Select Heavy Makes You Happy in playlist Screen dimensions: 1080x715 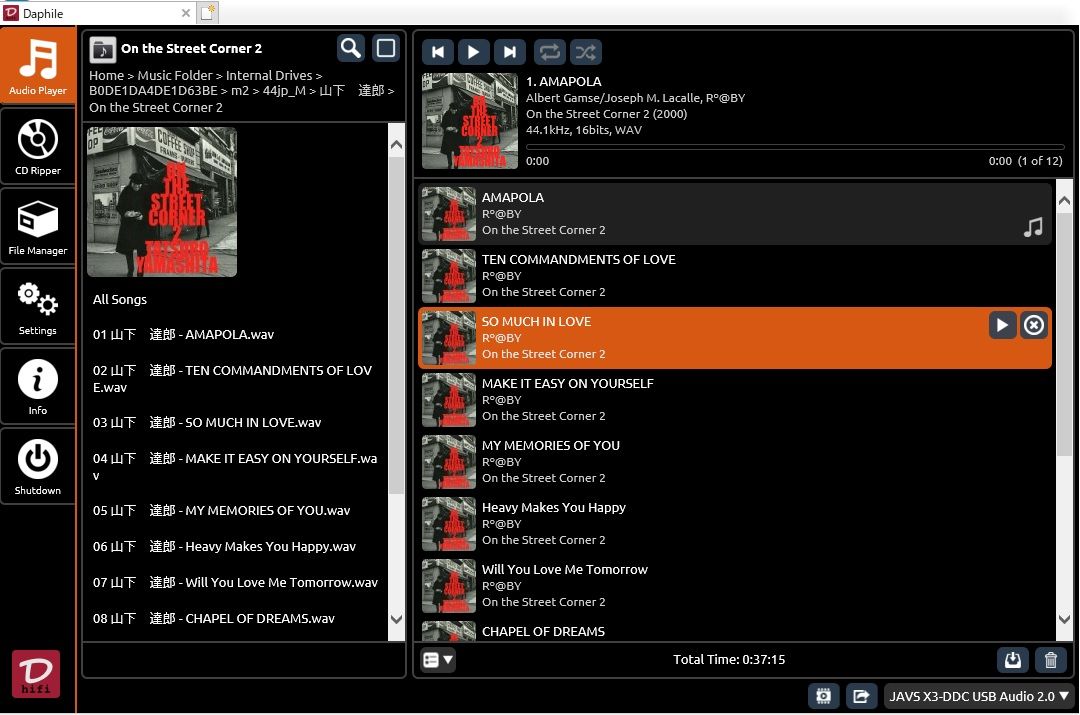pos(735,524)
